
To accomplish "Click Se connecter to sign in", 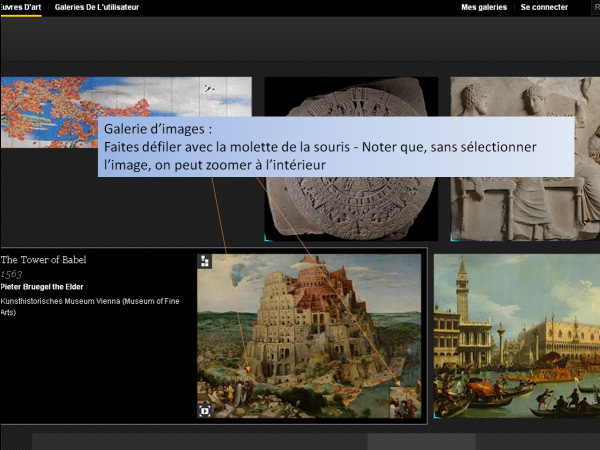I will pyautogui.click(x=544, y=7).
